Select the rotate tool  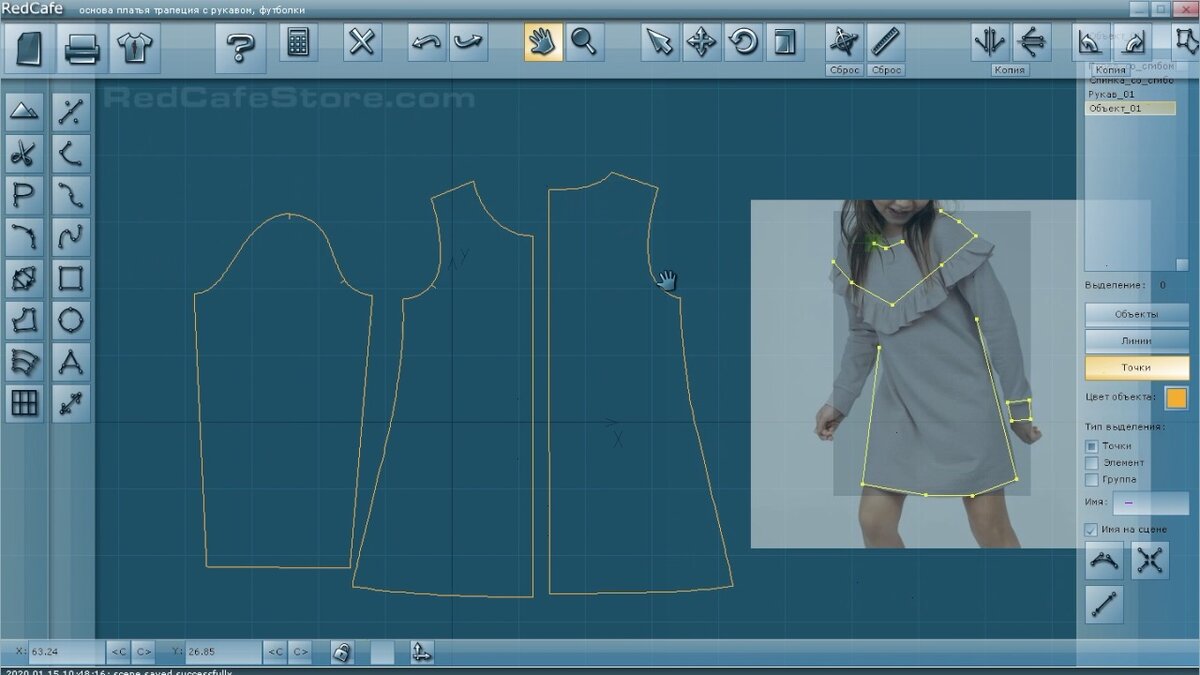click(x=742, y=43)
